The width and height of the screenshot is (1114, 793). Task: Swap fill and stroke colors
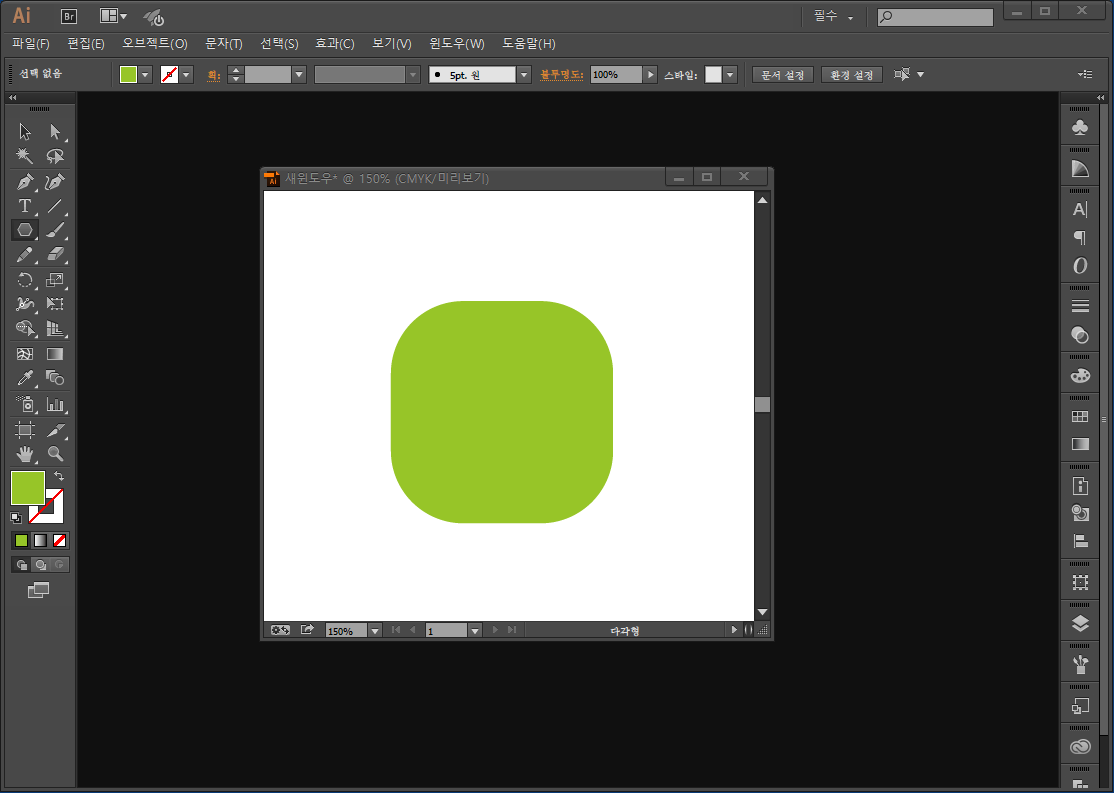59,476
